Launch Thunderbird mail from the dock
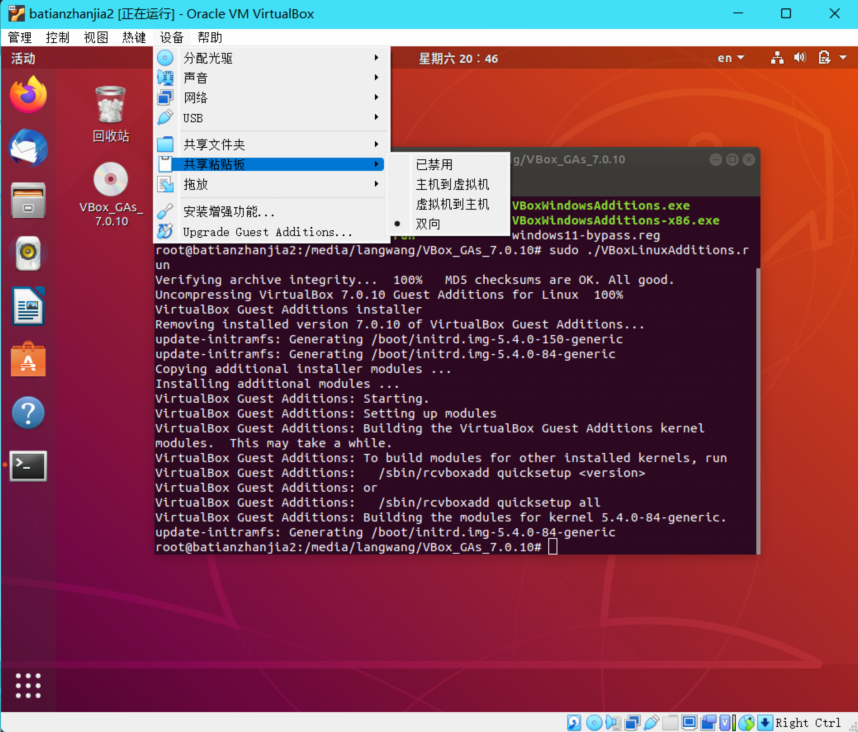Viewport: 858px width, 732px height. click(28, 148)
